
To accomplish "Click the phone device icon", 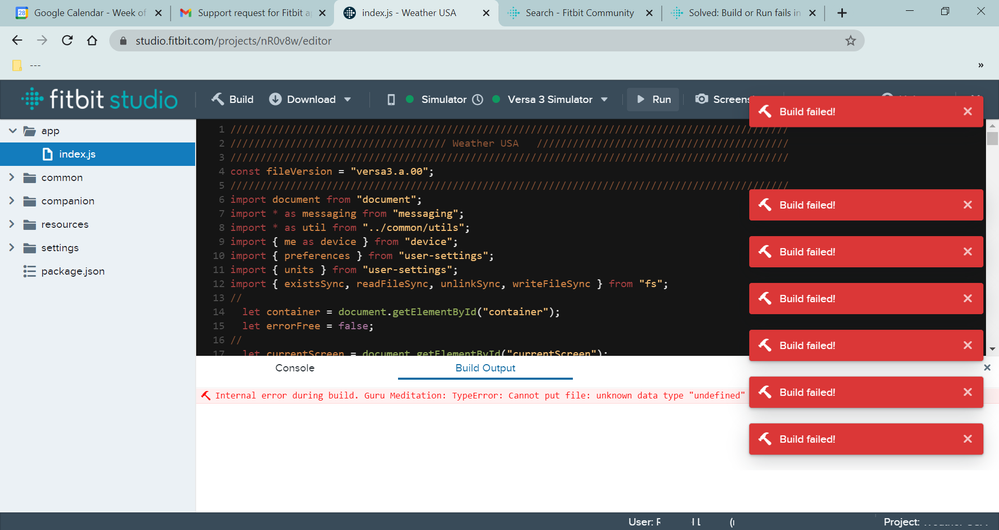I will tap(391, 100).
